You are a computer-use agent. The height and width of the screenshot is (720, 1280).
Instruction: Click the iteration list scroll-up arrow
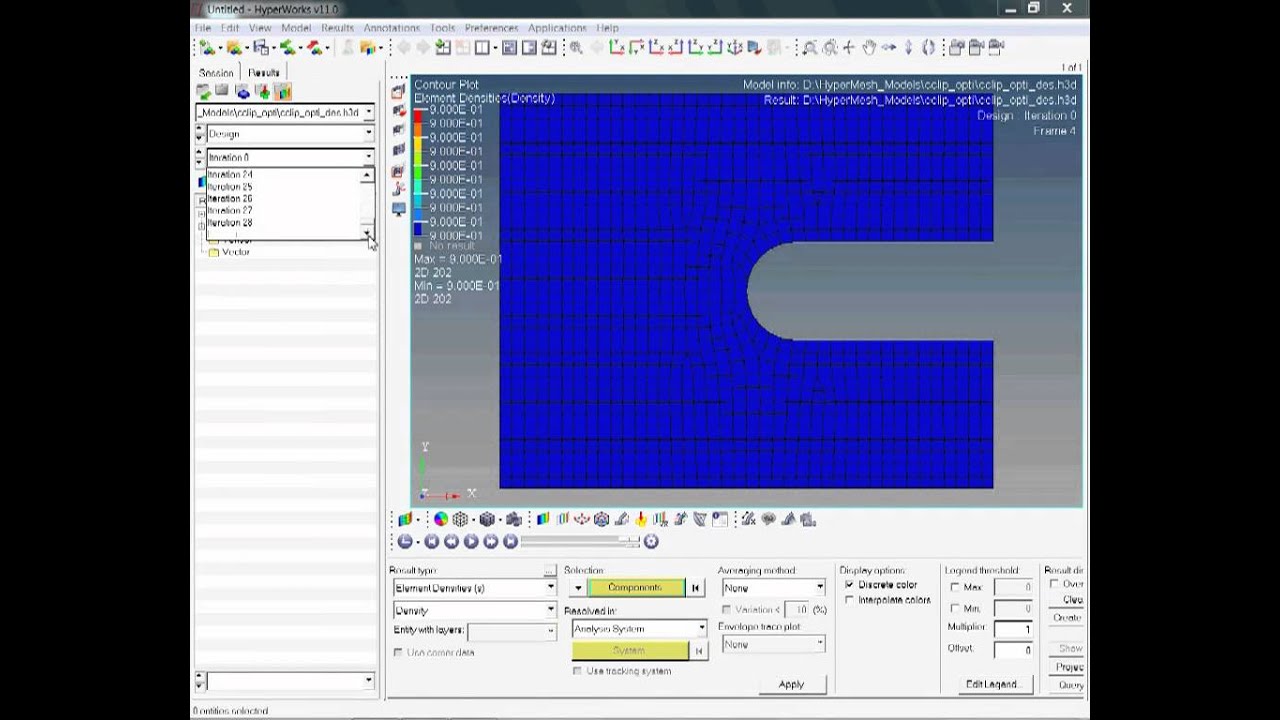(x=367, y=175)
